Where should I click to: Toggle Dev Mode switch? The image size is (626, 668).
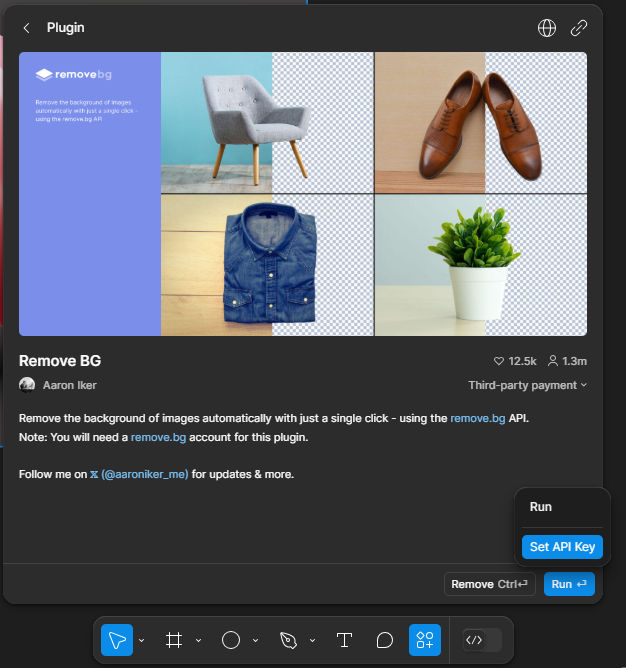pos(482,640)
